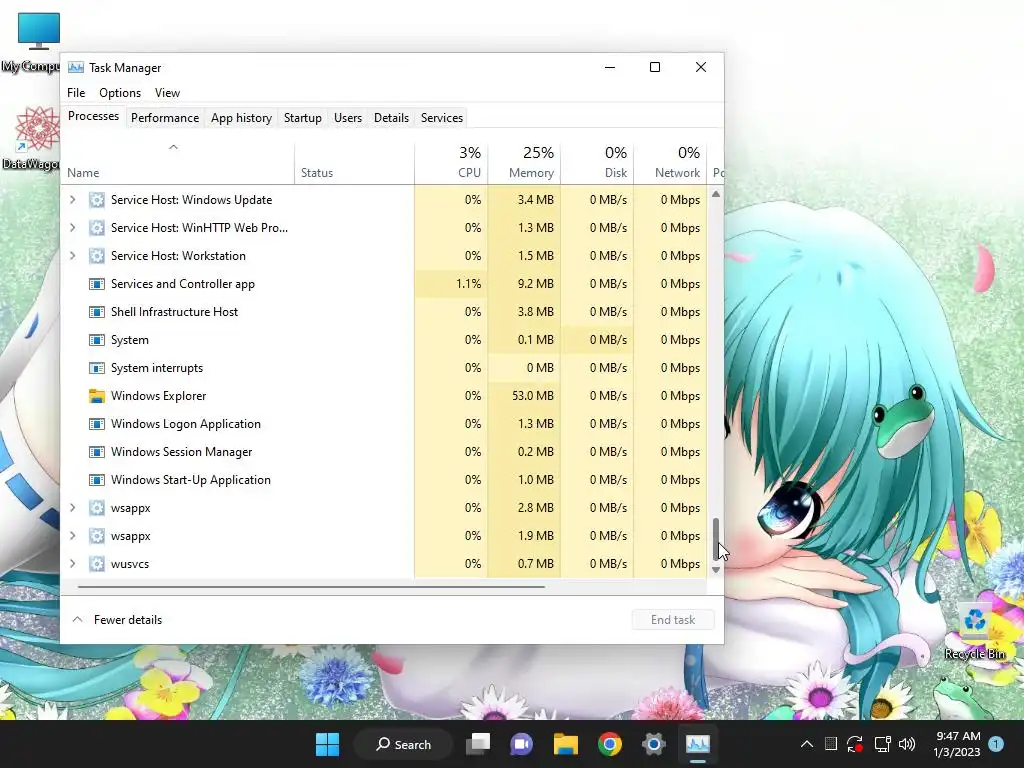
Task: Expand the wsappx row using 1.9 MB
Action: pos(72,536)
